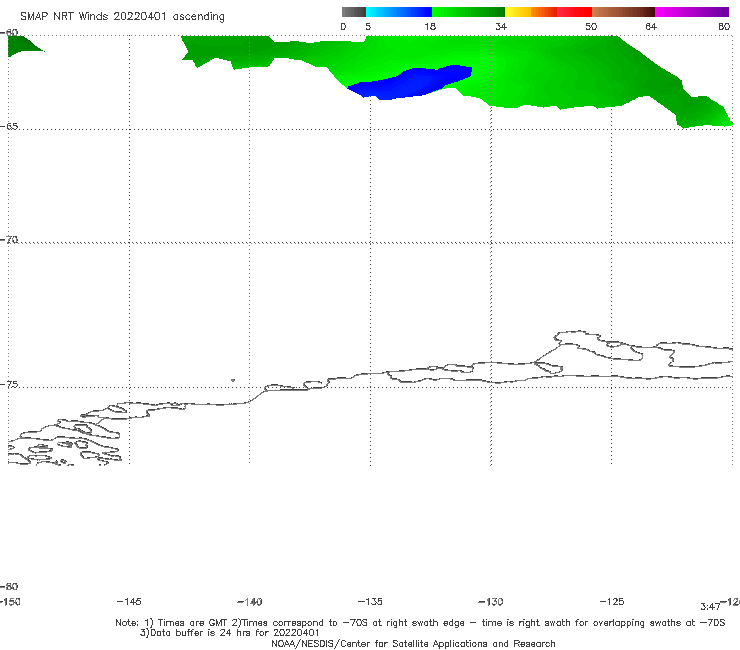Viewport: 740px width, 650px height.
Task: Click the 'NOAA/NESDIS/Center for Satellite Applications' credit
Action: (x=413, y=644)
